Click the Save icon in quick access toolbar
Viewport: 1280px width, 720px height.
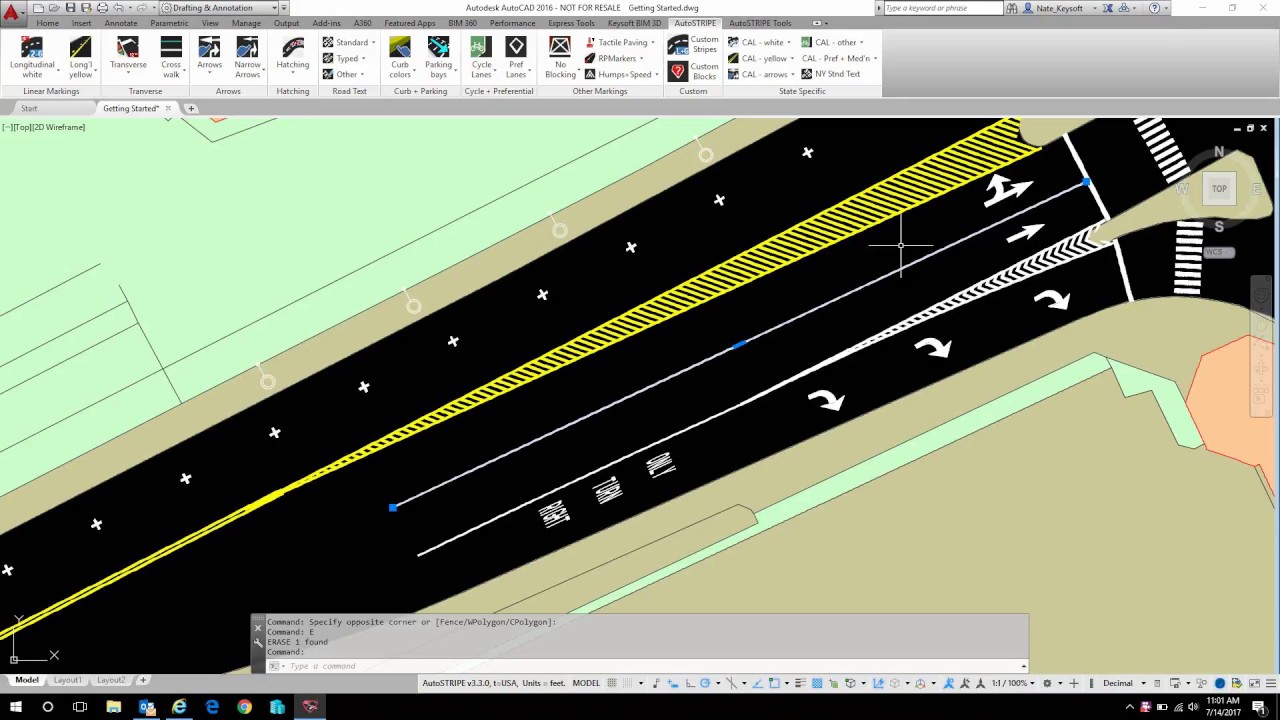pos(70,8)
